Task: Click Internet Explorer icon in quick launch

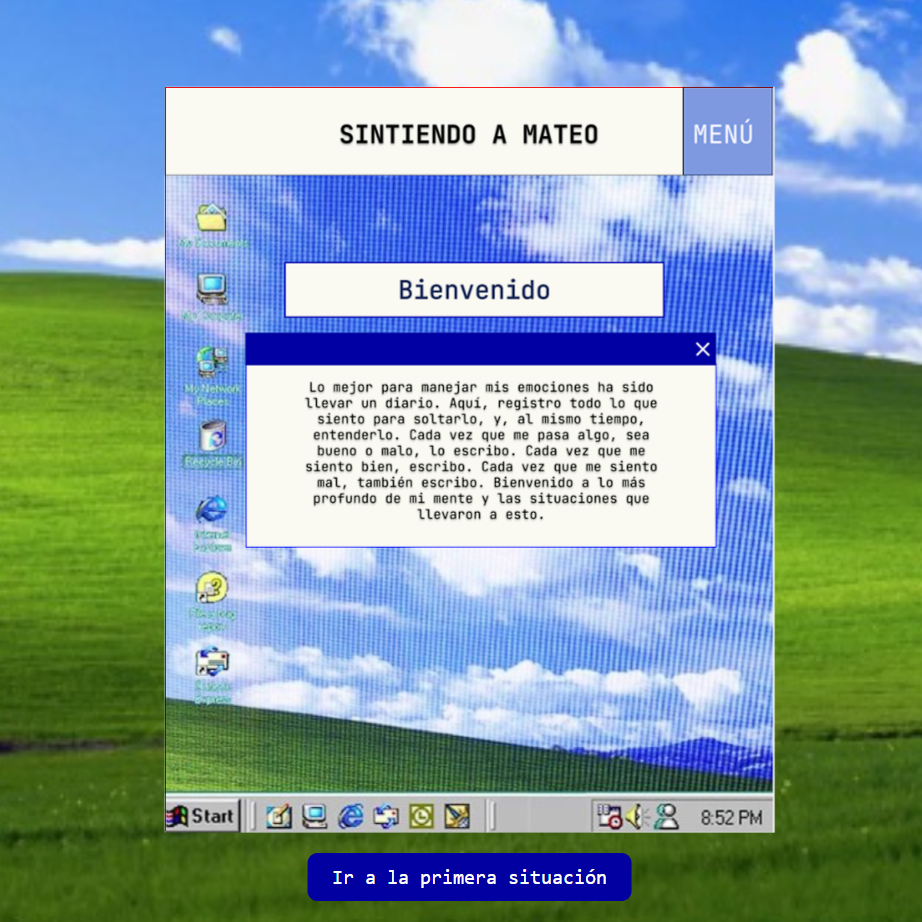Action: pos(351,816)
